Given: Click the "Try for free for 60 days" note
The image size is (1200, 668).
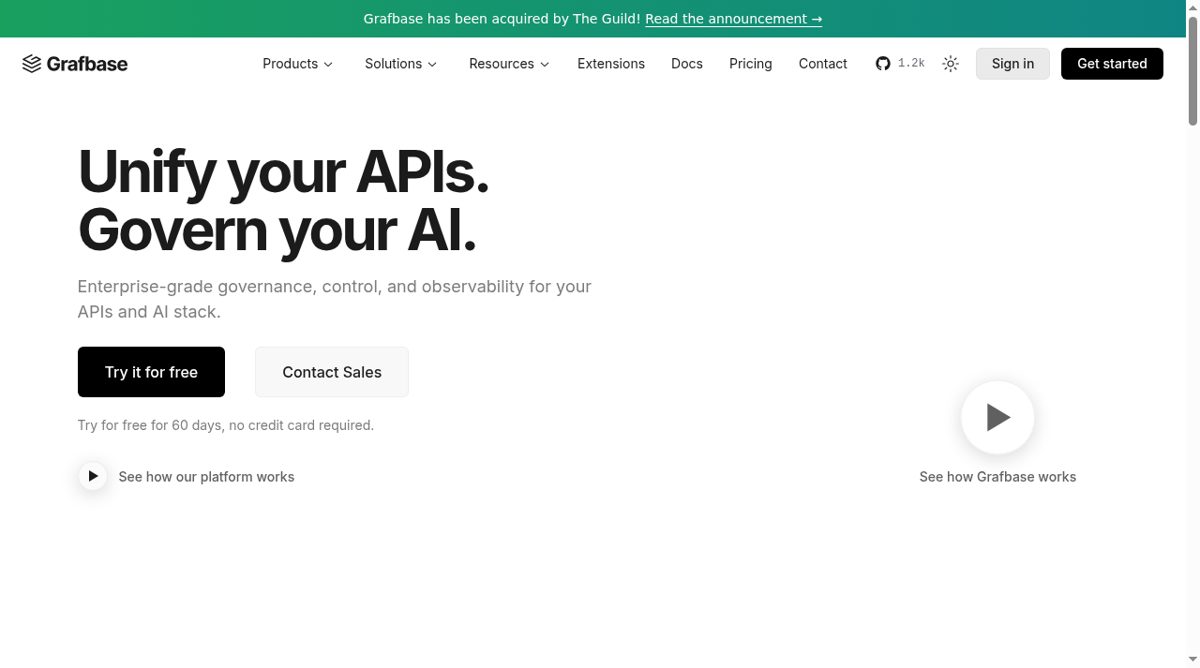Looking at the screenshot, I should (x=226, y=425).
